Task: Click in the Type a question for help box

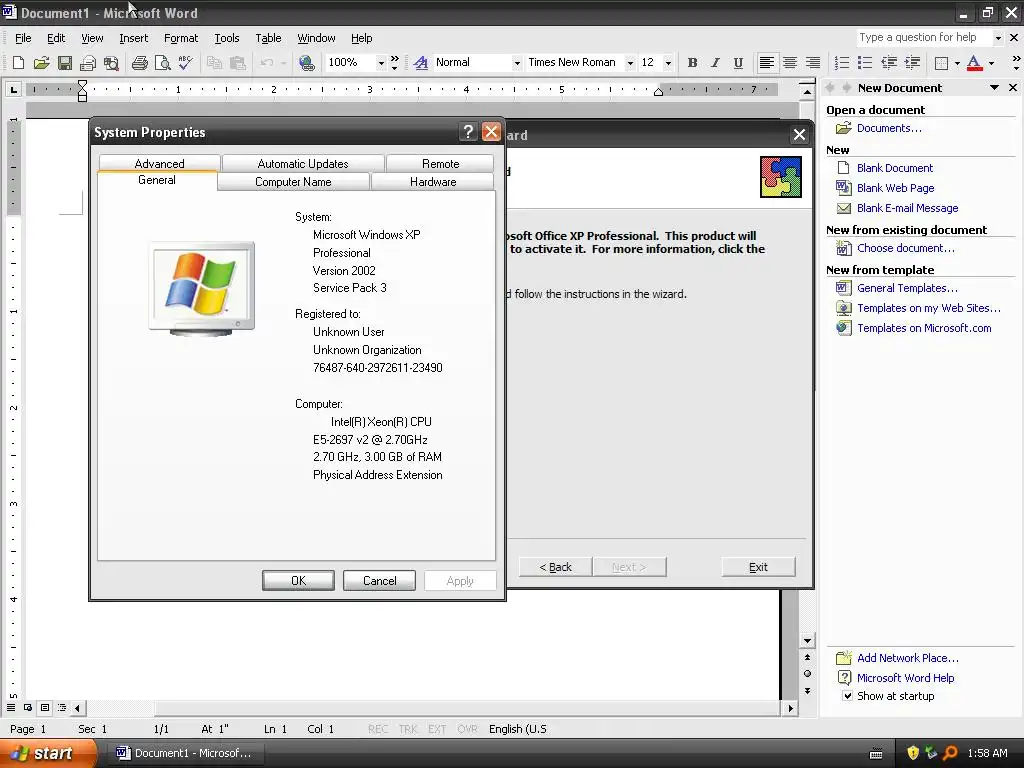Action: click(x=923, y=37)
